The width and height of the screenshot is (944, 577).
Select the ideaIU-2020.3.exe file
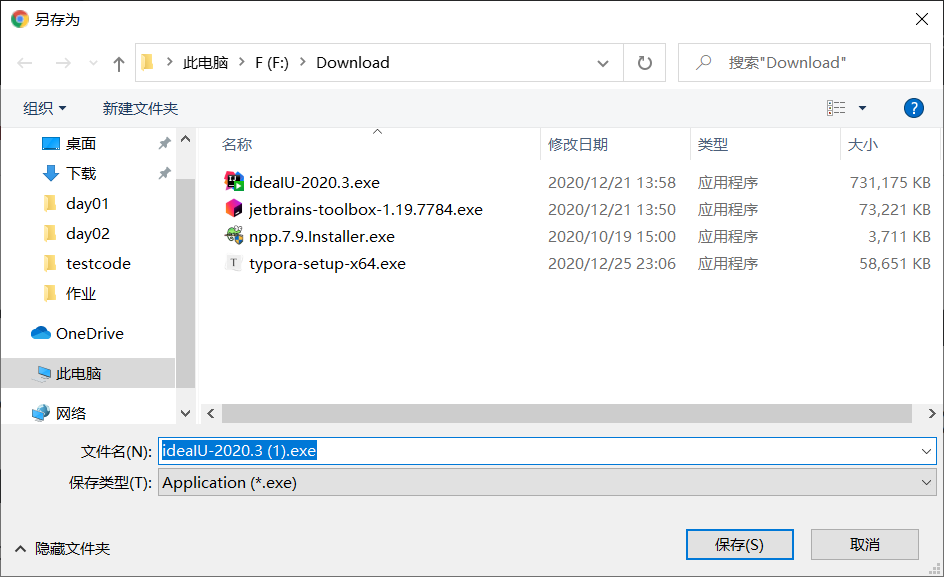point(314,182)
